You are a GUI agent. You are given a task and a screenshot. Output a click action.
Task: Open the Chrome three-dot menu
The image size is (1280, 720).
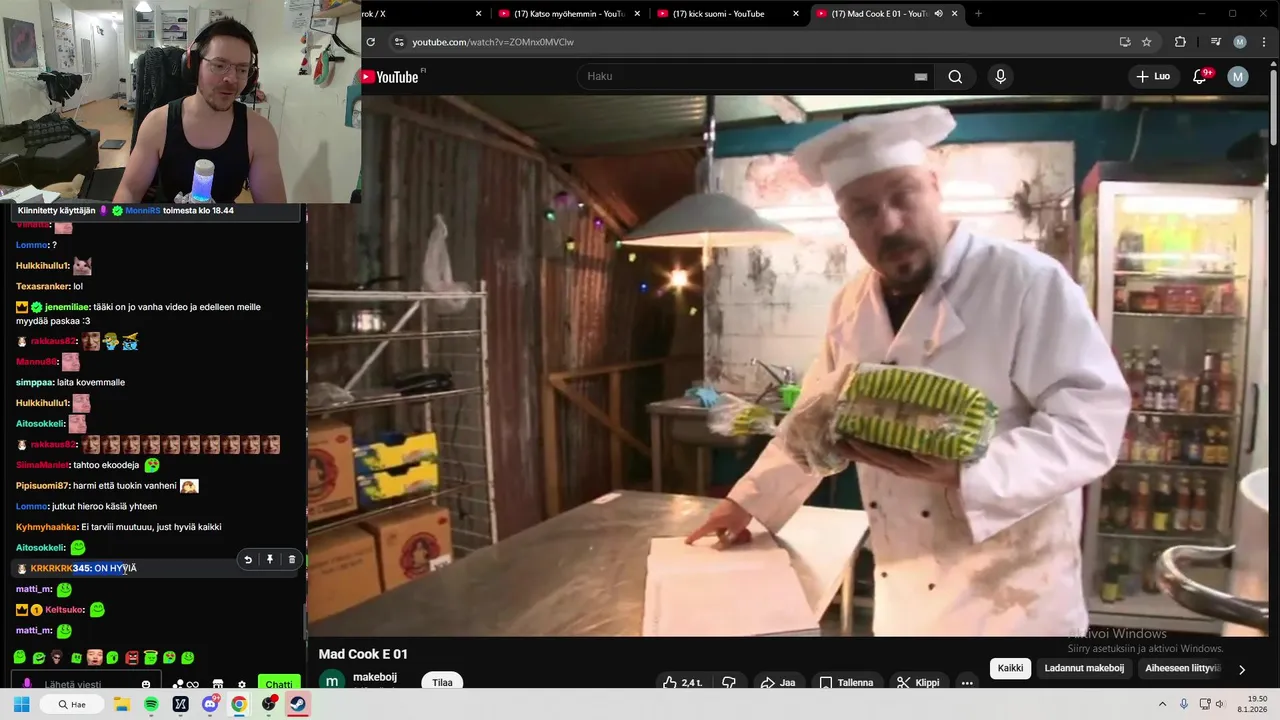pyautogui.click(x=1262, y=42)
